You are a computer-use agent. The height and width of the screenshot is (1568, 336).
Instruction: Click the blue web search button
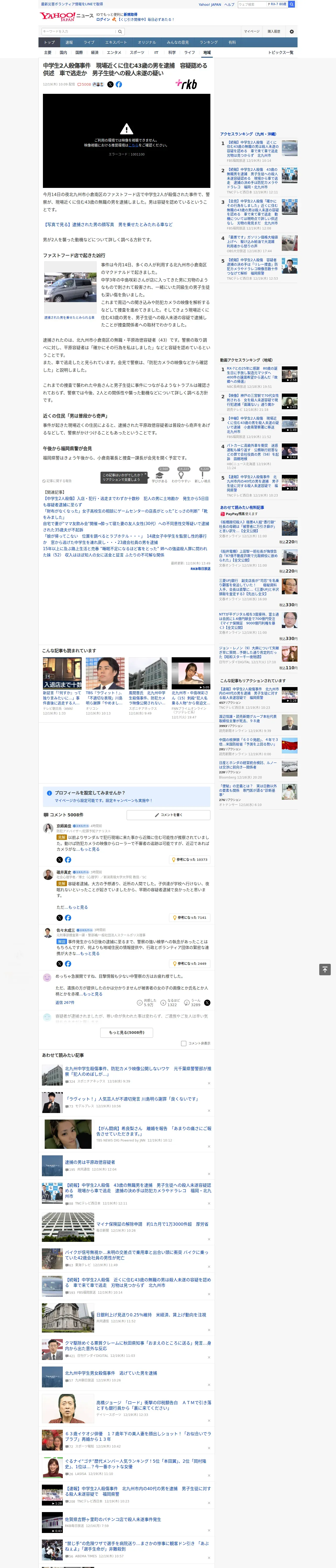click(292, 4)
